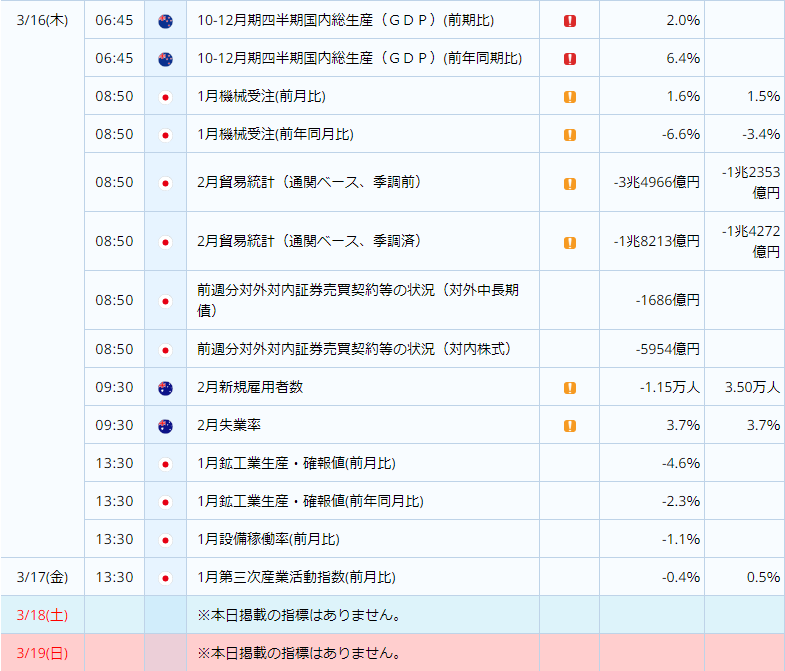This screenshot has width=785, height=671.
Task: Click Japan flag in 鉱工業生産 確報値(前年同月比) row
Action: 165,502
